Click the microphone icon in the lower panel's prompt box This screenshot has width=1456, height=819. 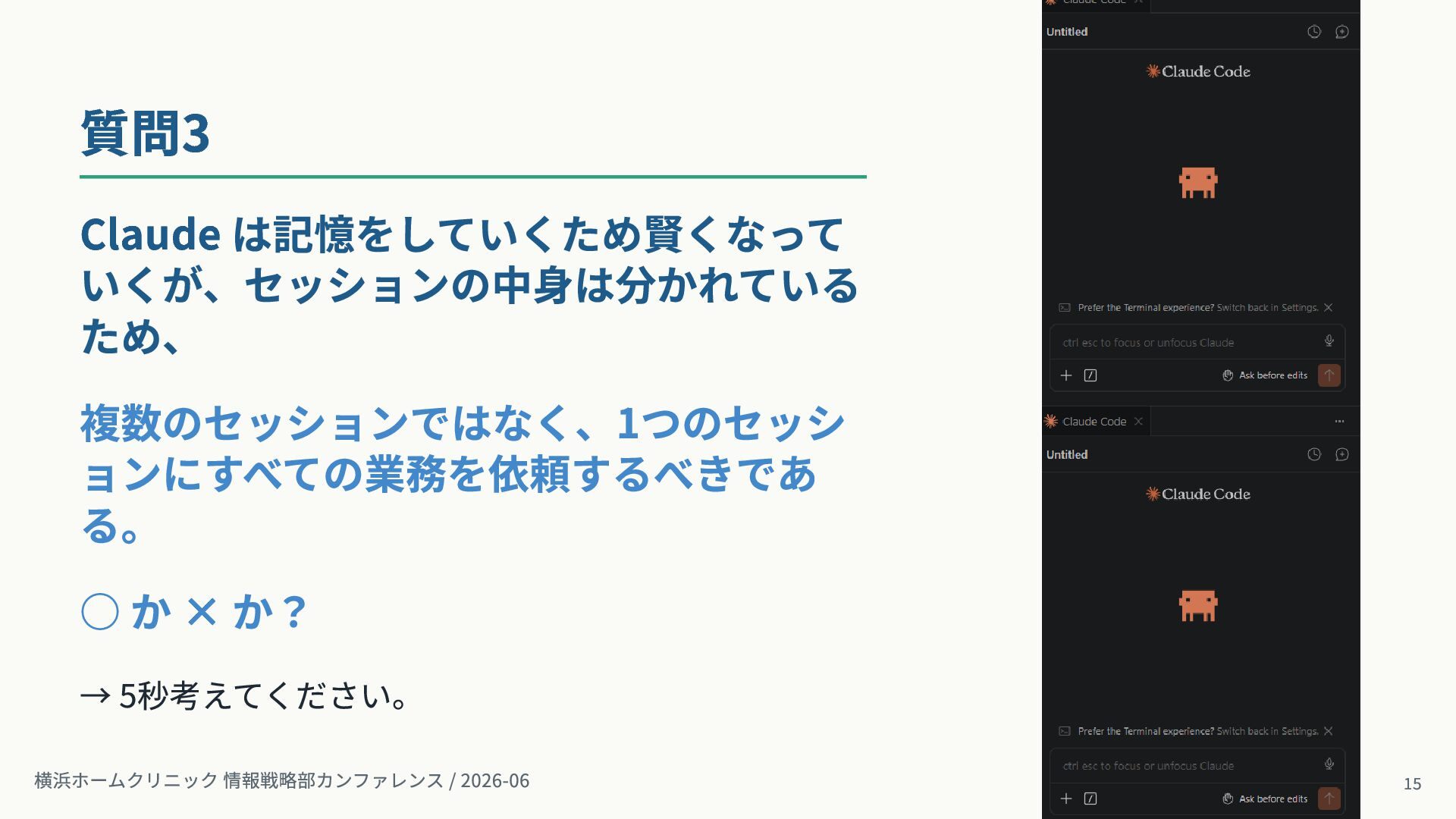(1329, 764)
